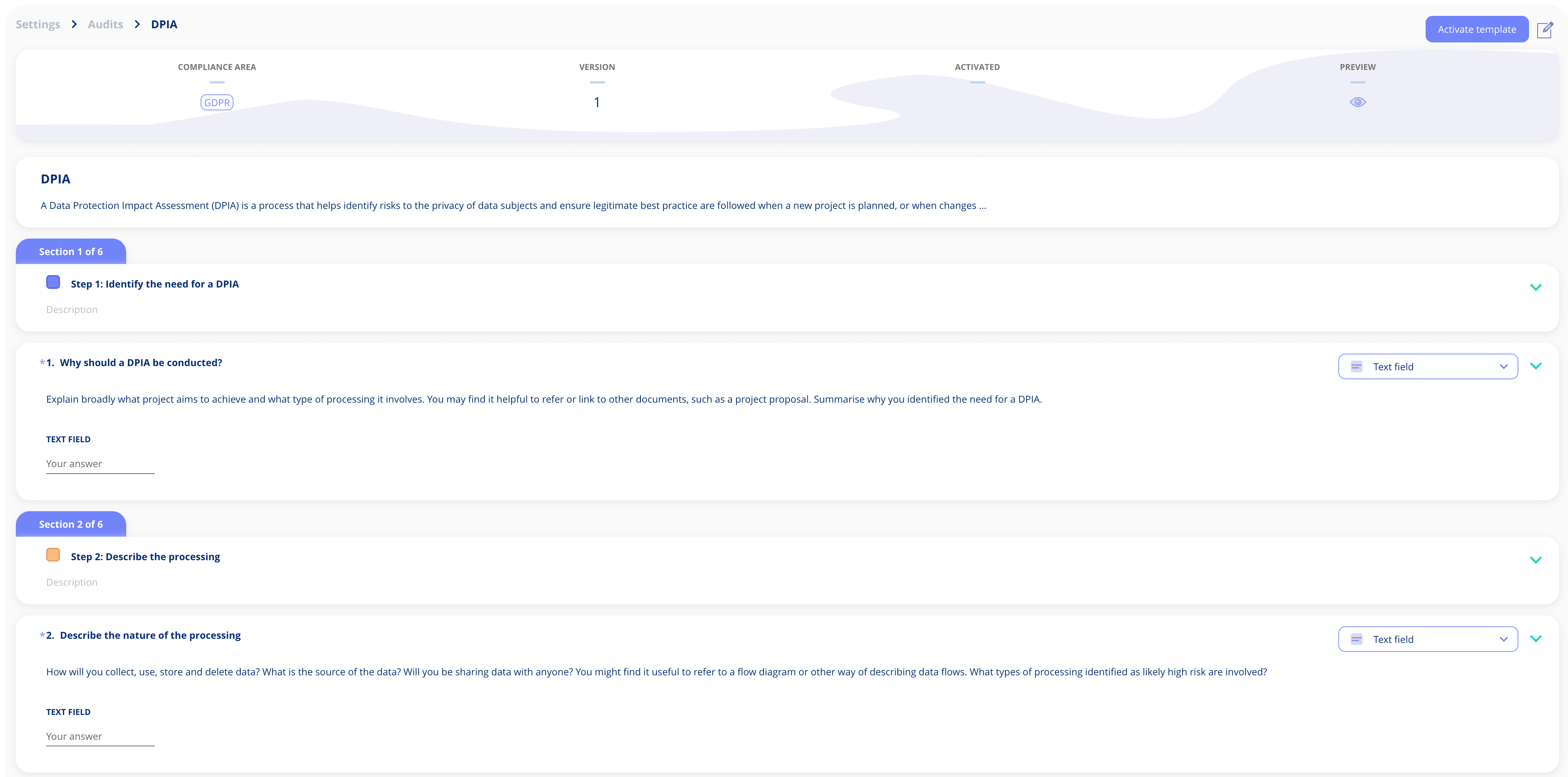Click the text field icon in question 2 dropdown
This screenshot has height=777, width=1568.
pyautogui.click(x=1356, y=639)
